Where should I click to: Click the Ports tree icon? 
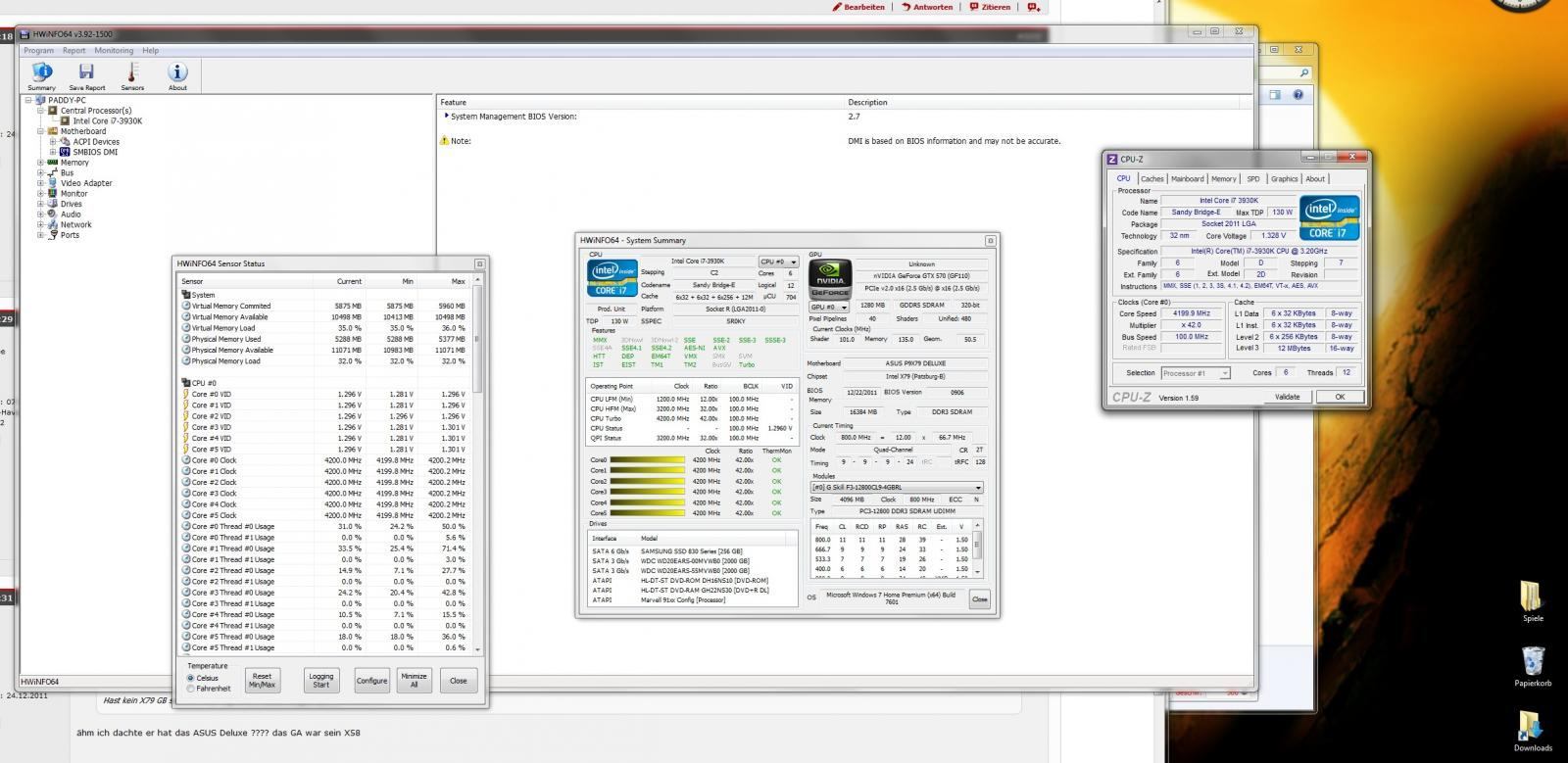53,235
